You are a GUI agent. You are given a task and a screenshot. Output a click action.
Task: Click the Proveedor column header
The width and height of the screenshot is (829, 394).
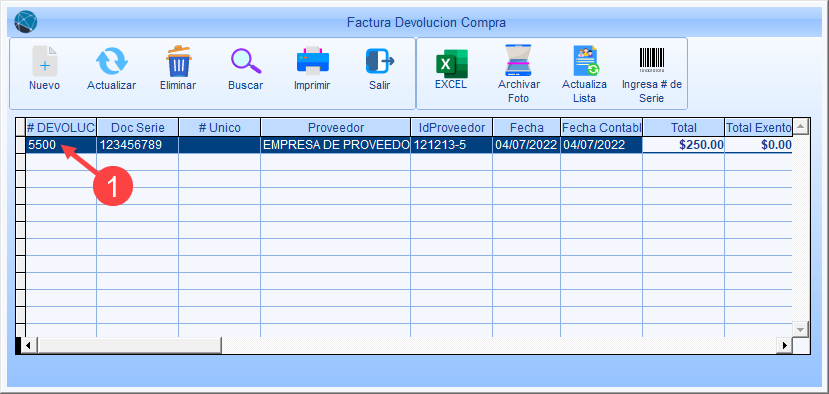336,127
